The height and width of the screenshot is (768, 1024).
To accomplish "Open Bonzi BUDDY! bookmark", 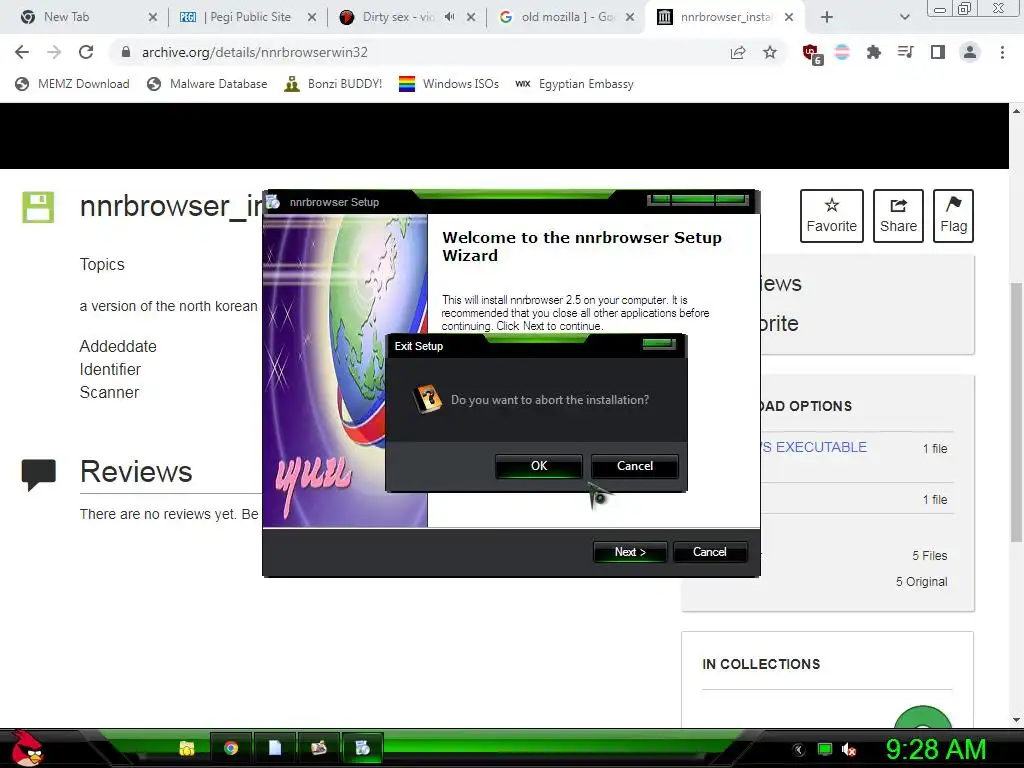I will click(x=333, y=84).
